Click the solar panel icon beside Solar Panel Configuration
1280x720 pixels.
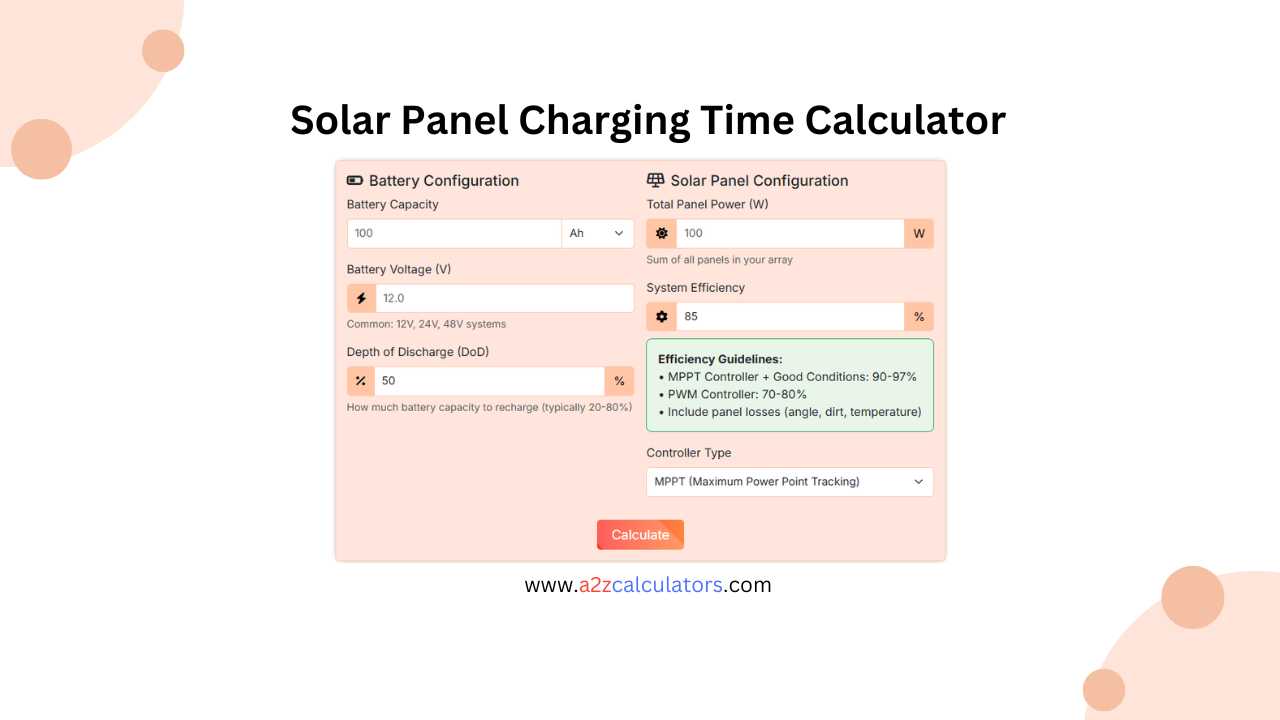(x=656, y=180)
